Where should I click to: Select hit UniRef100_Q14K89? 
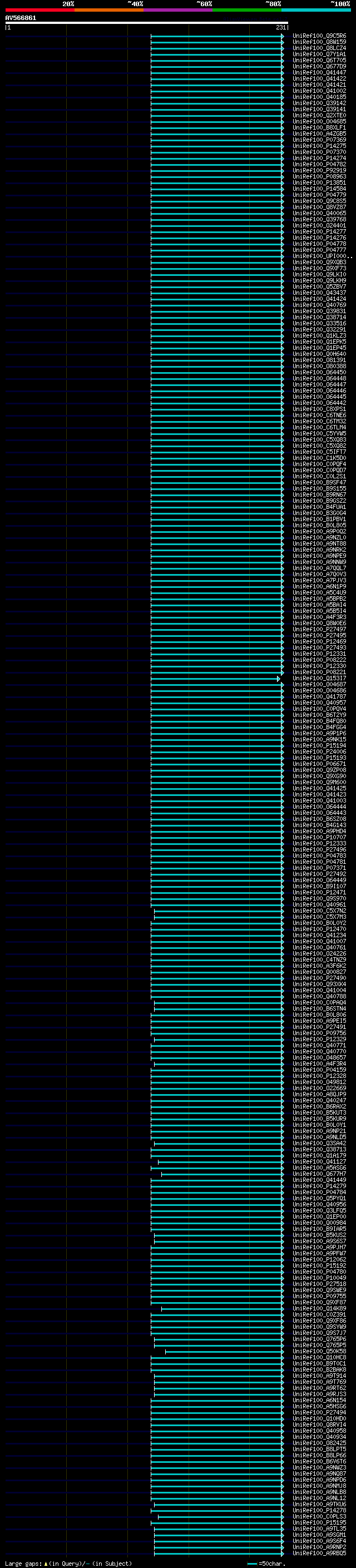click(x=319, y=1308)
